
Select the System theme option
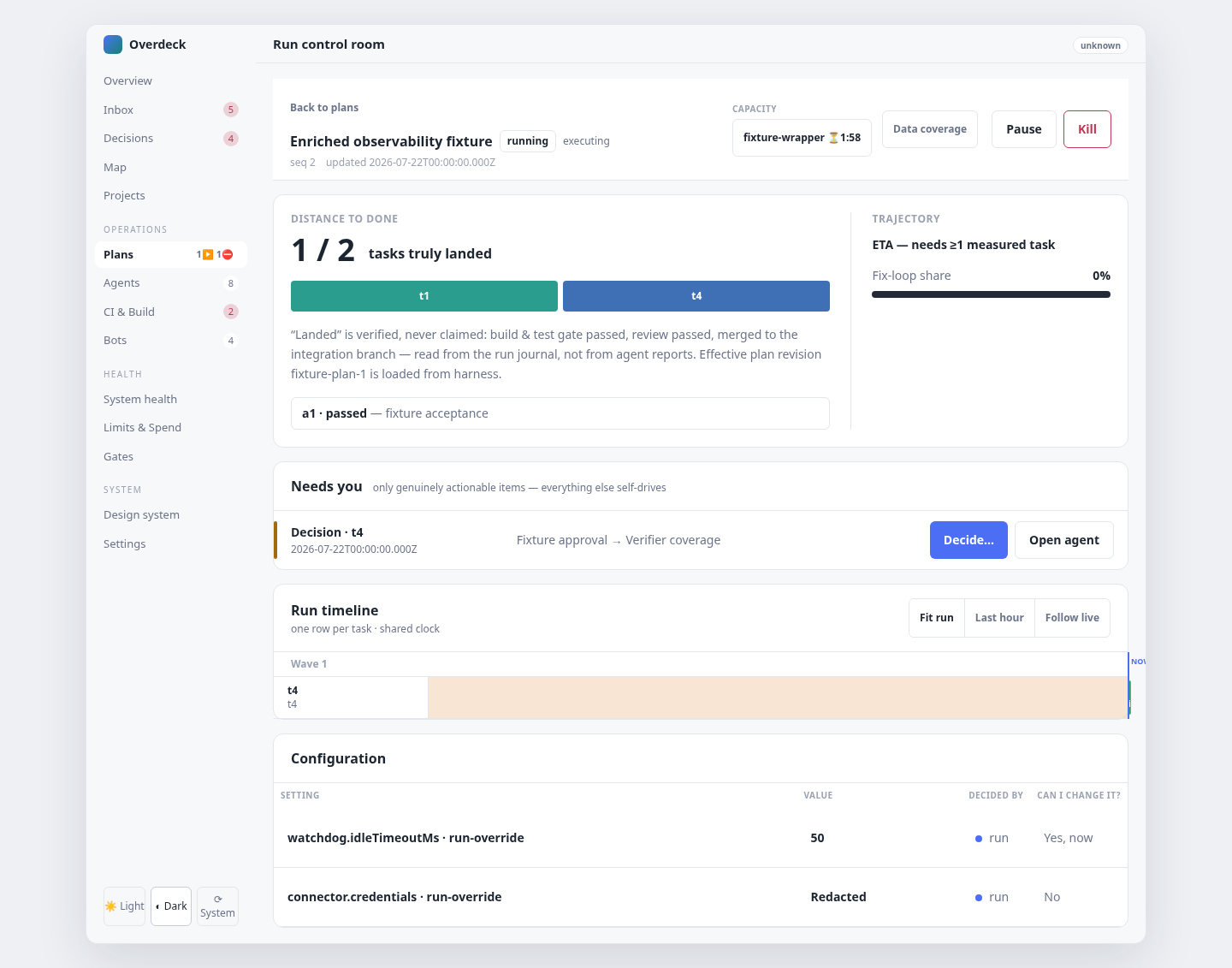(x=217, y=906)
